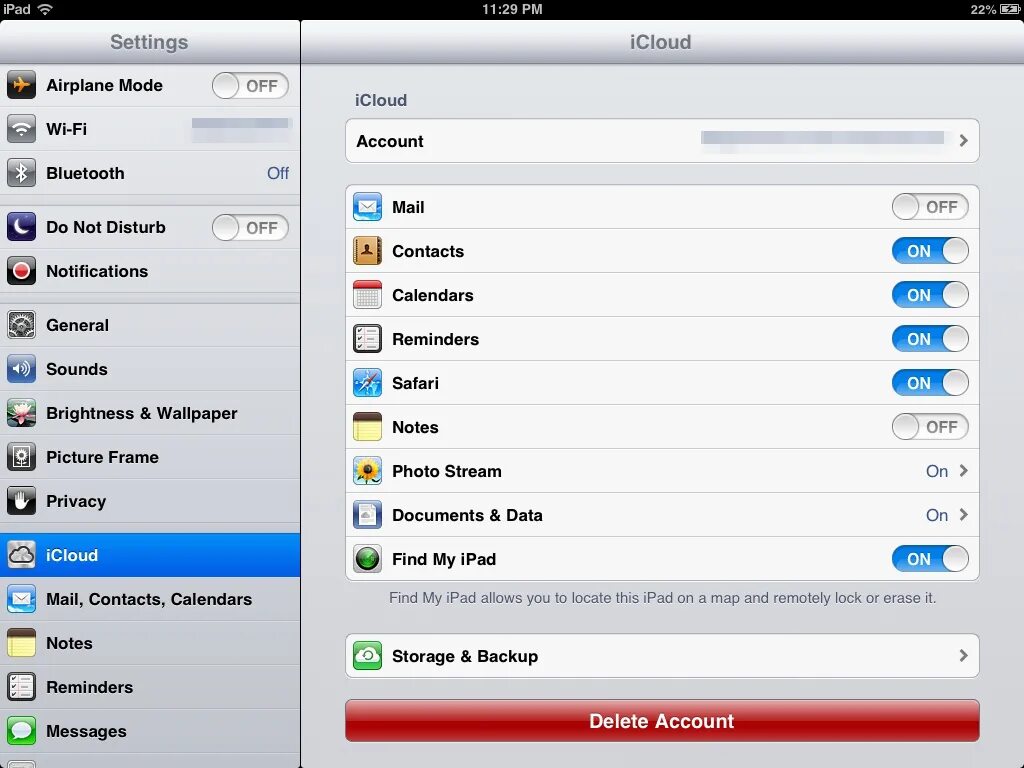Screen dimensions: 1024x768
Task: Tap the Bluetooth icon in sidebar
Action: (x=22, y=173)
